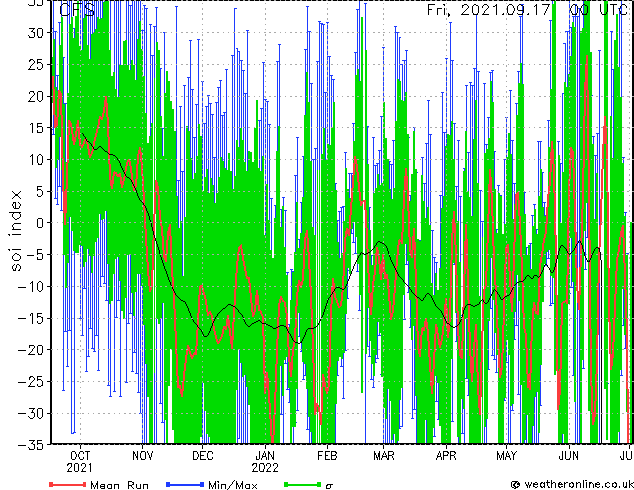Click the y-axis label -25
The image size is (634, 490).
32,382
